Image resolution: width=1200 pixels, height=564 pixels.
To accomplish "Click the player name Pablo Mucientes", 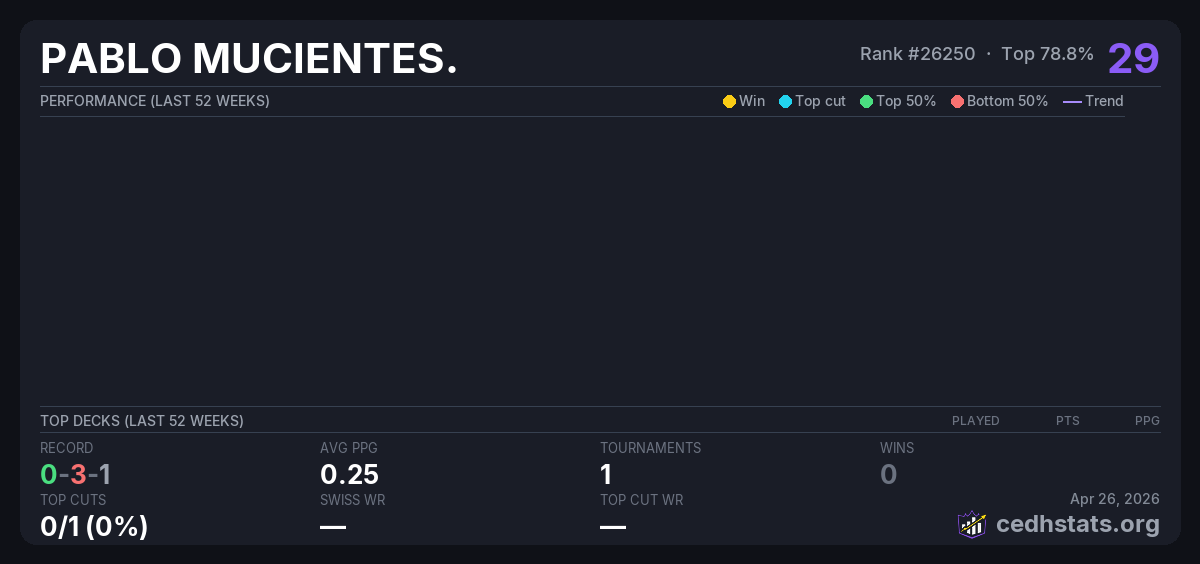I will pyautogui.click(x=249, y=59).
